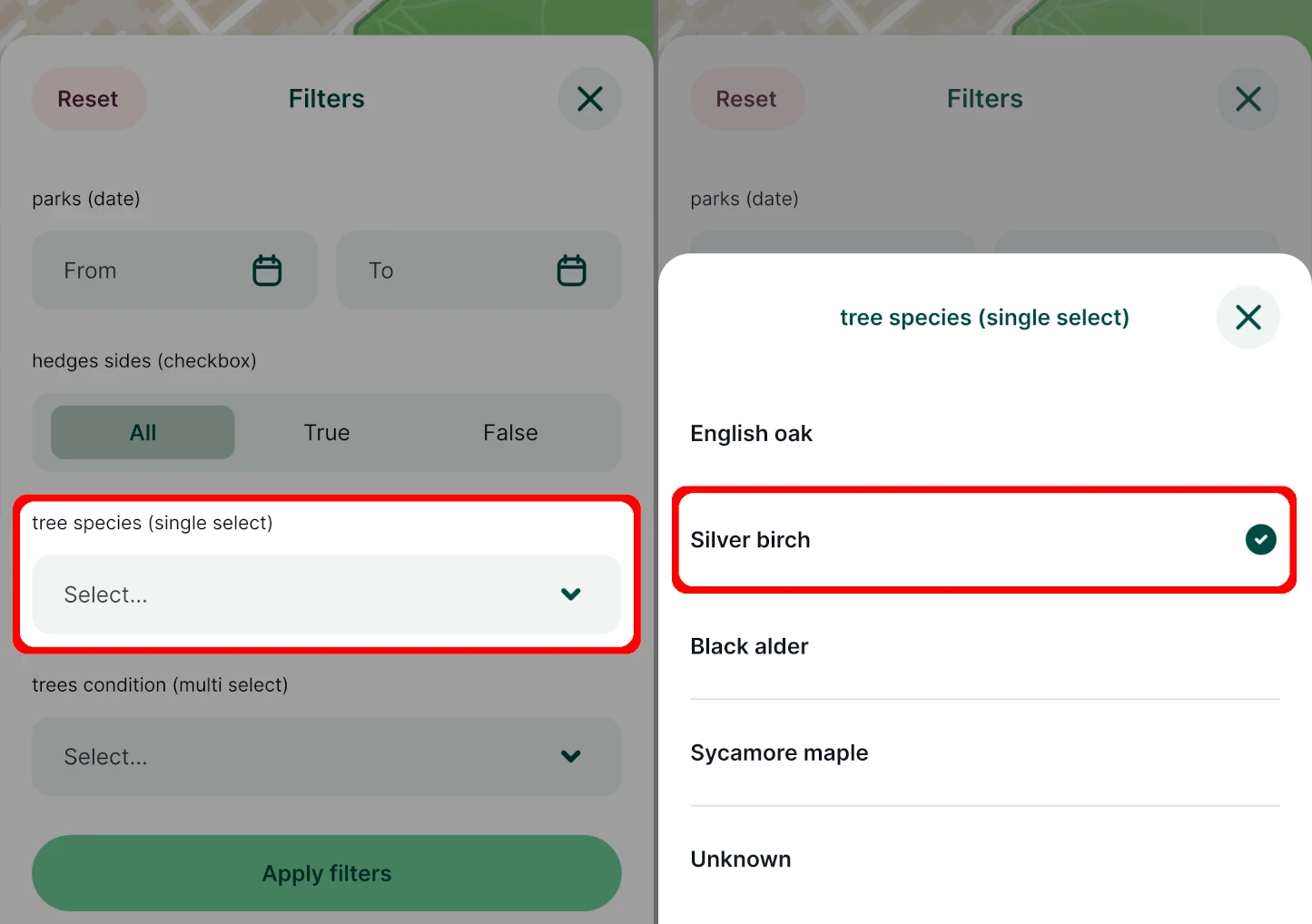Viewport: 1312px width, 924px height.
Task: Close the Filters panel
Action: pos(589,99)
